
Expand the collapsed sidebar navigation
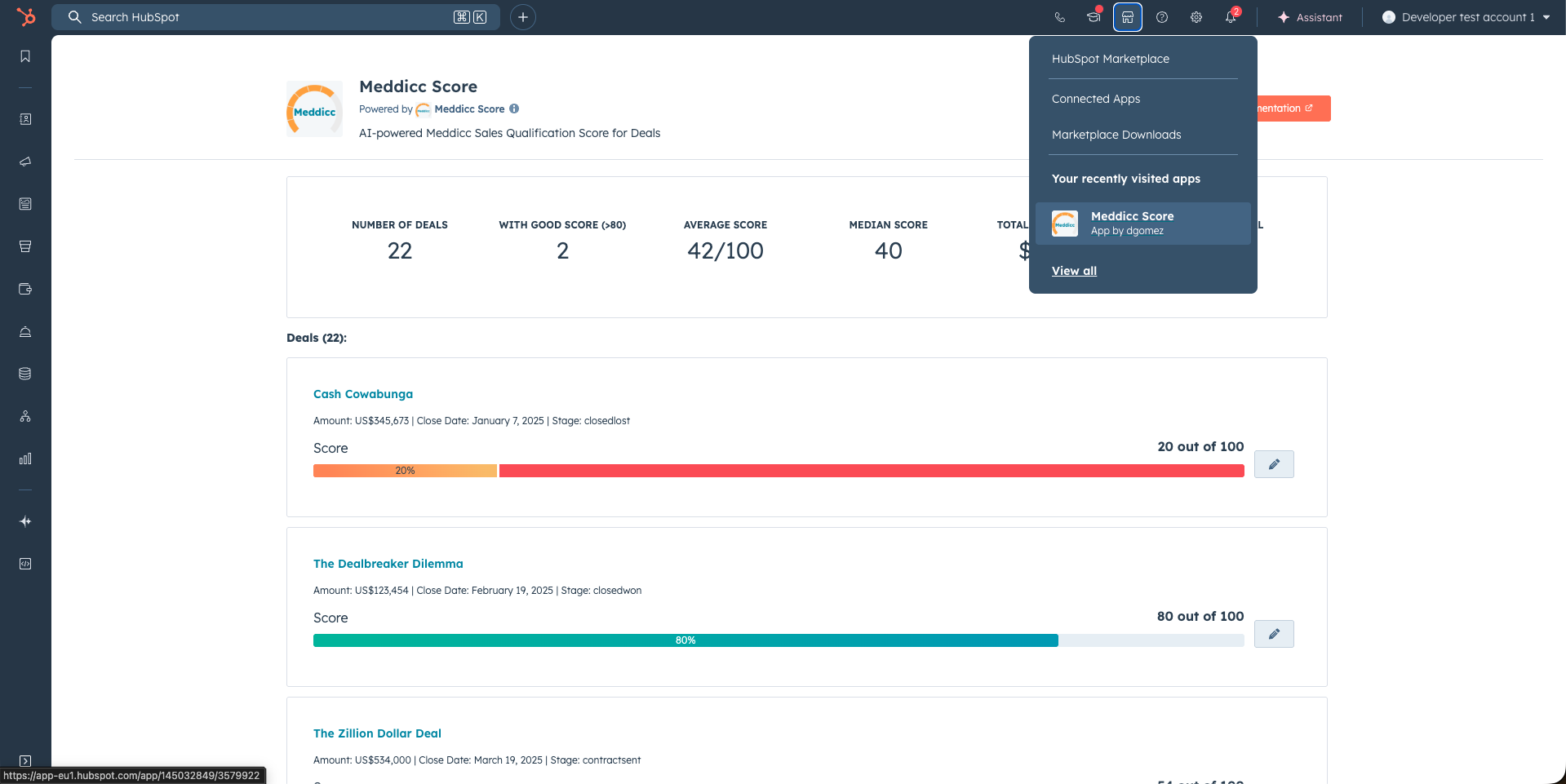[25, 760]
